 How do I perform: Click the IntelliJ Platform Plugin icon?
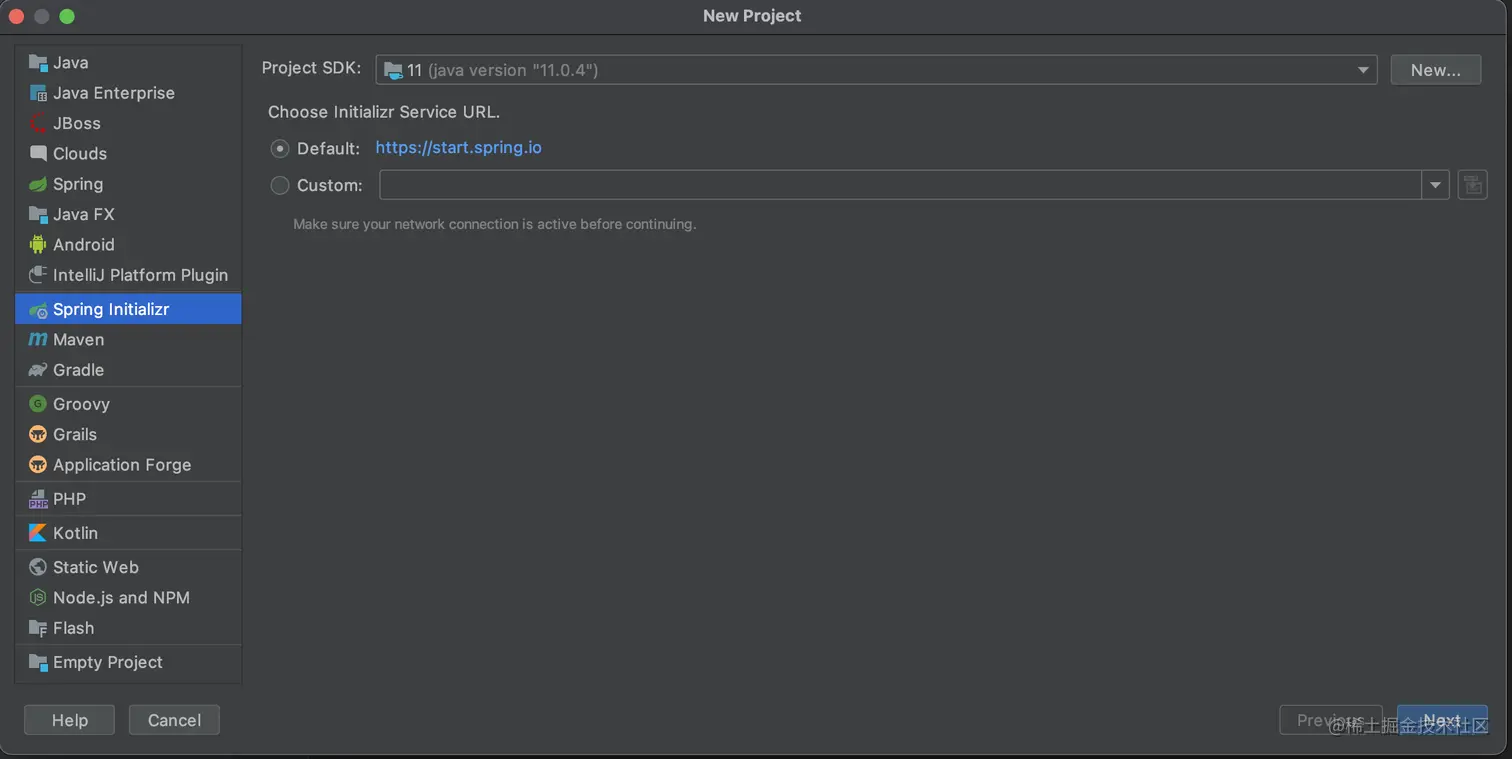coord(38,274)
